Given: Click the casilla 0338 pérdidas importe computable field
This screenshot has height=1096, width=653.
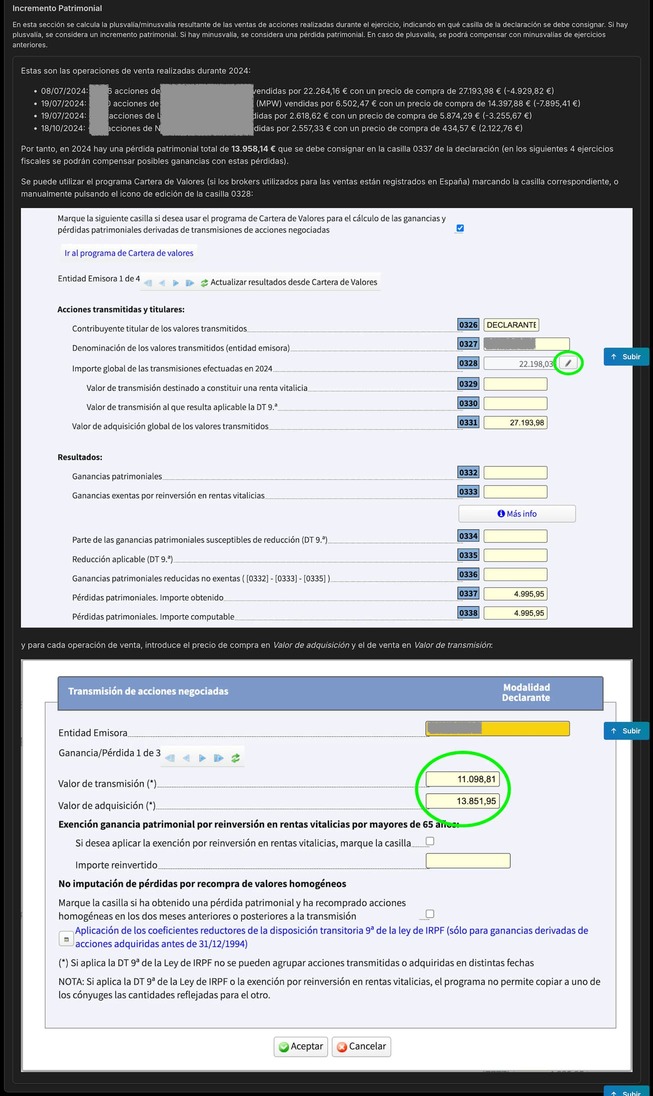Looking at the screenshot, I should click(x=515, y=613).
